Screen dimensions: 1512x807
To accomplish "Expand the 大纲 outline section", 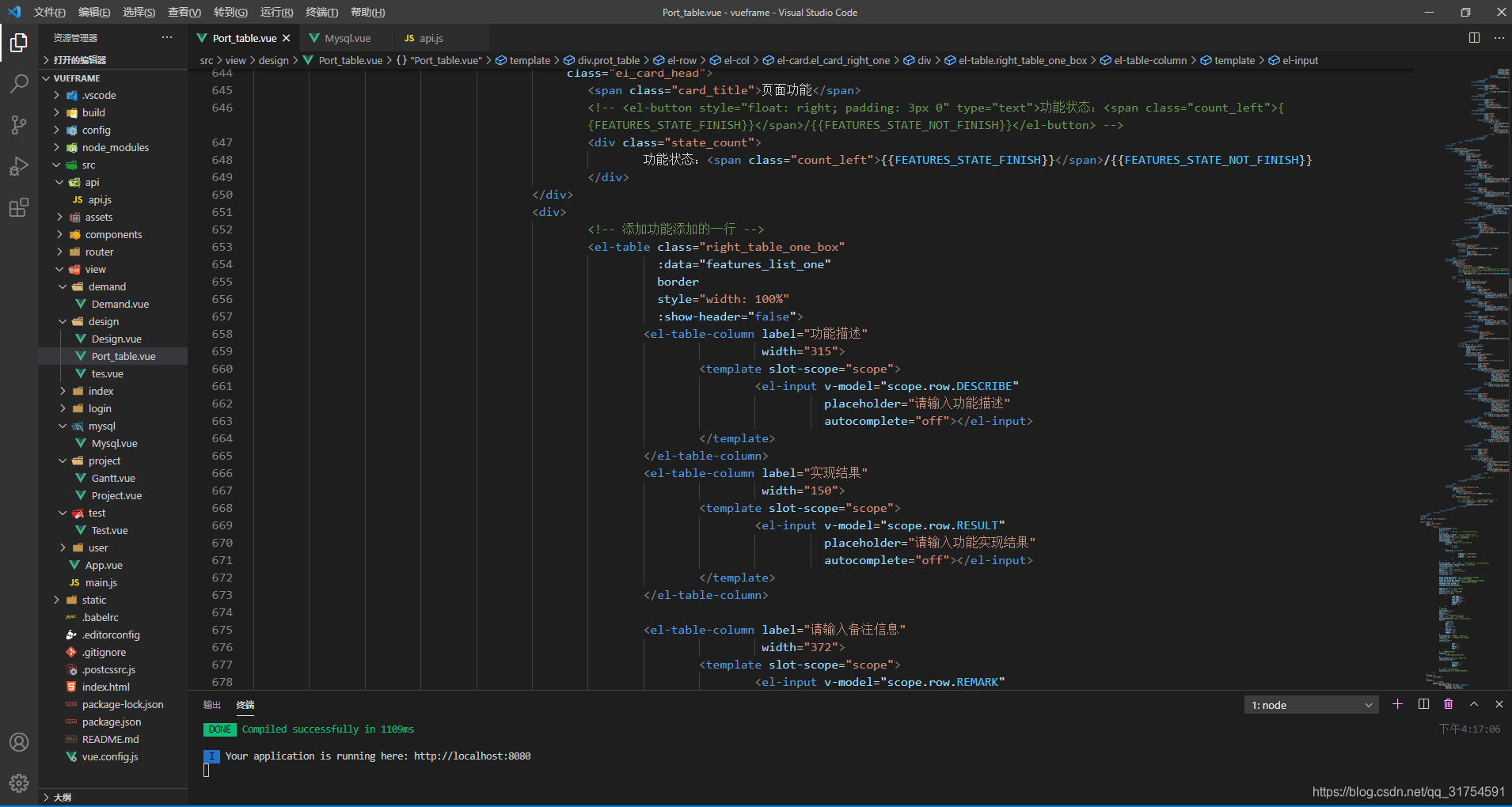I will point(112,797).
